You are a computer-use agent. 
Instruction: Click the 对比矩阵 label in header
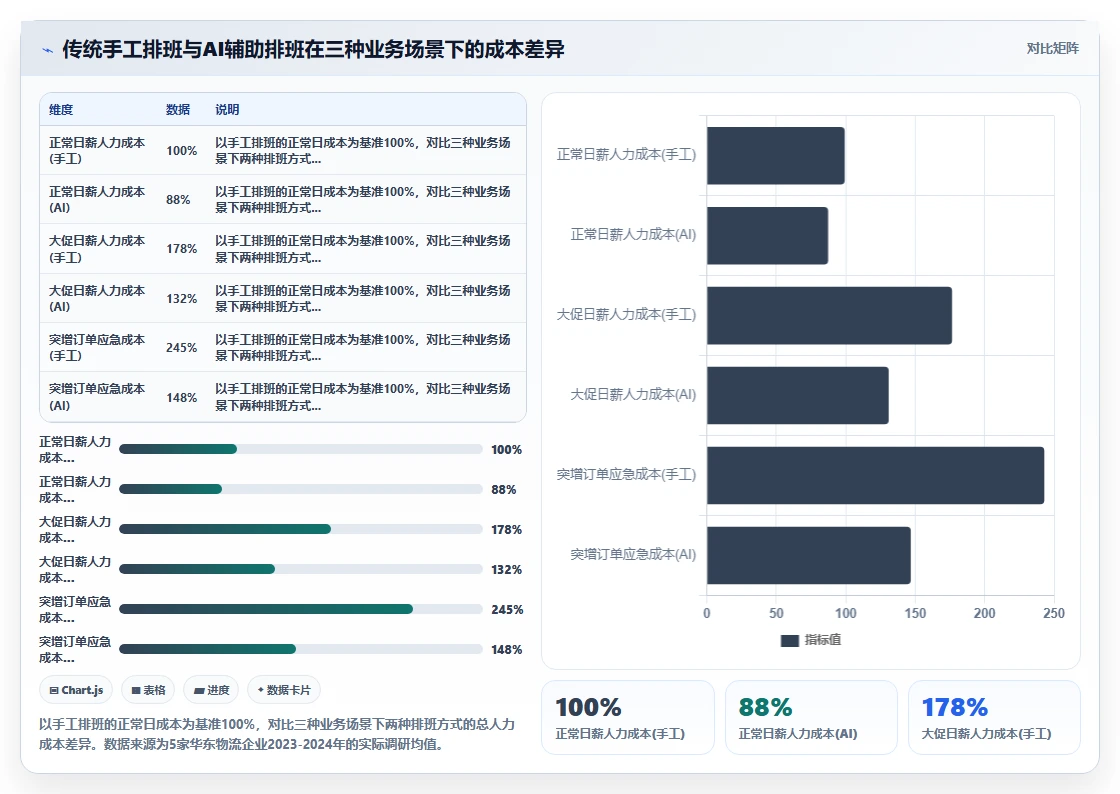click(1052, 49)
